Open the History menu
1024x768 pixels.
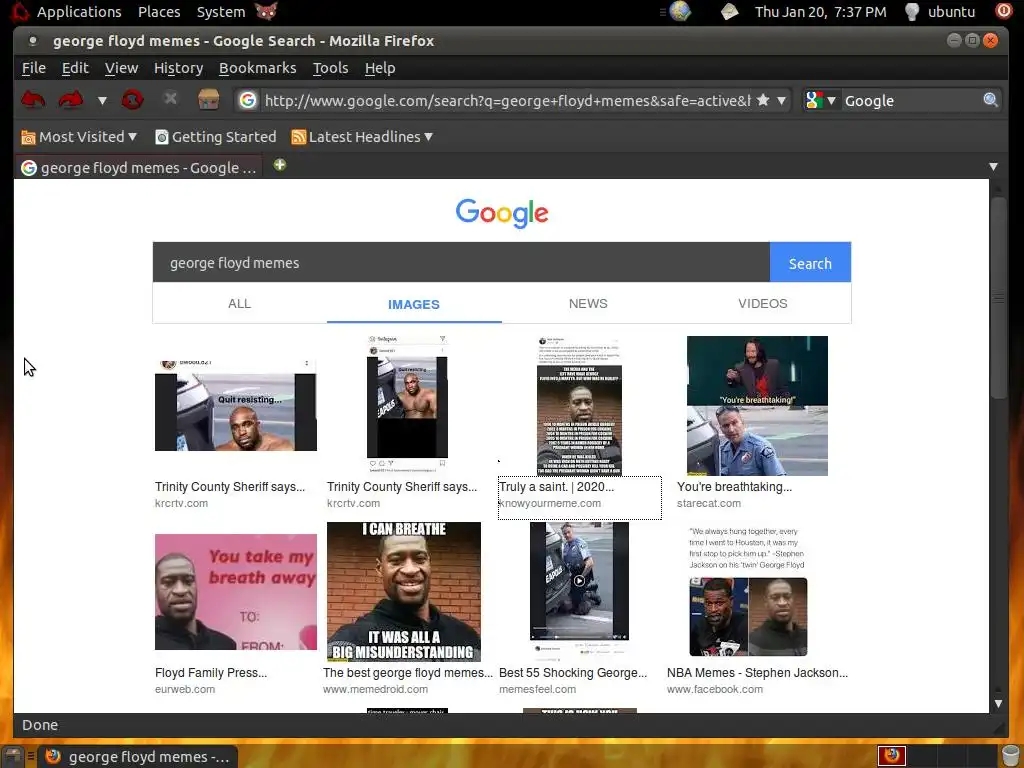click(178, 68)
